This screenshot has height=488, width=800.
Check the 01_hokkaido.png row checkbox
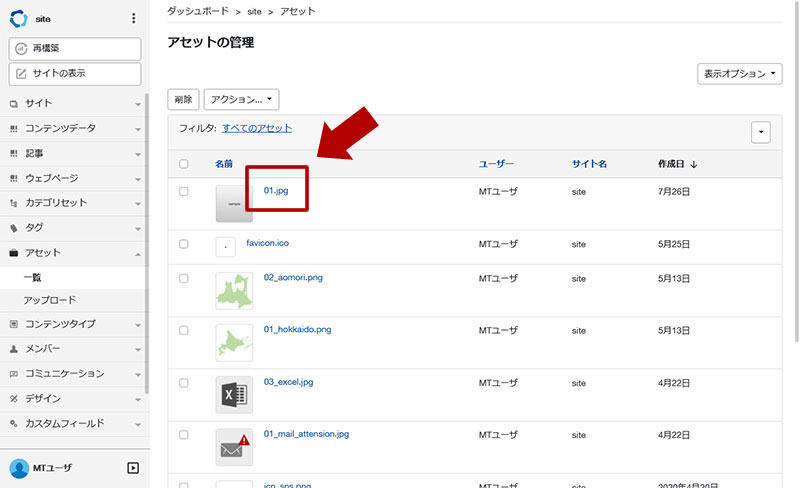coord(184,330)
